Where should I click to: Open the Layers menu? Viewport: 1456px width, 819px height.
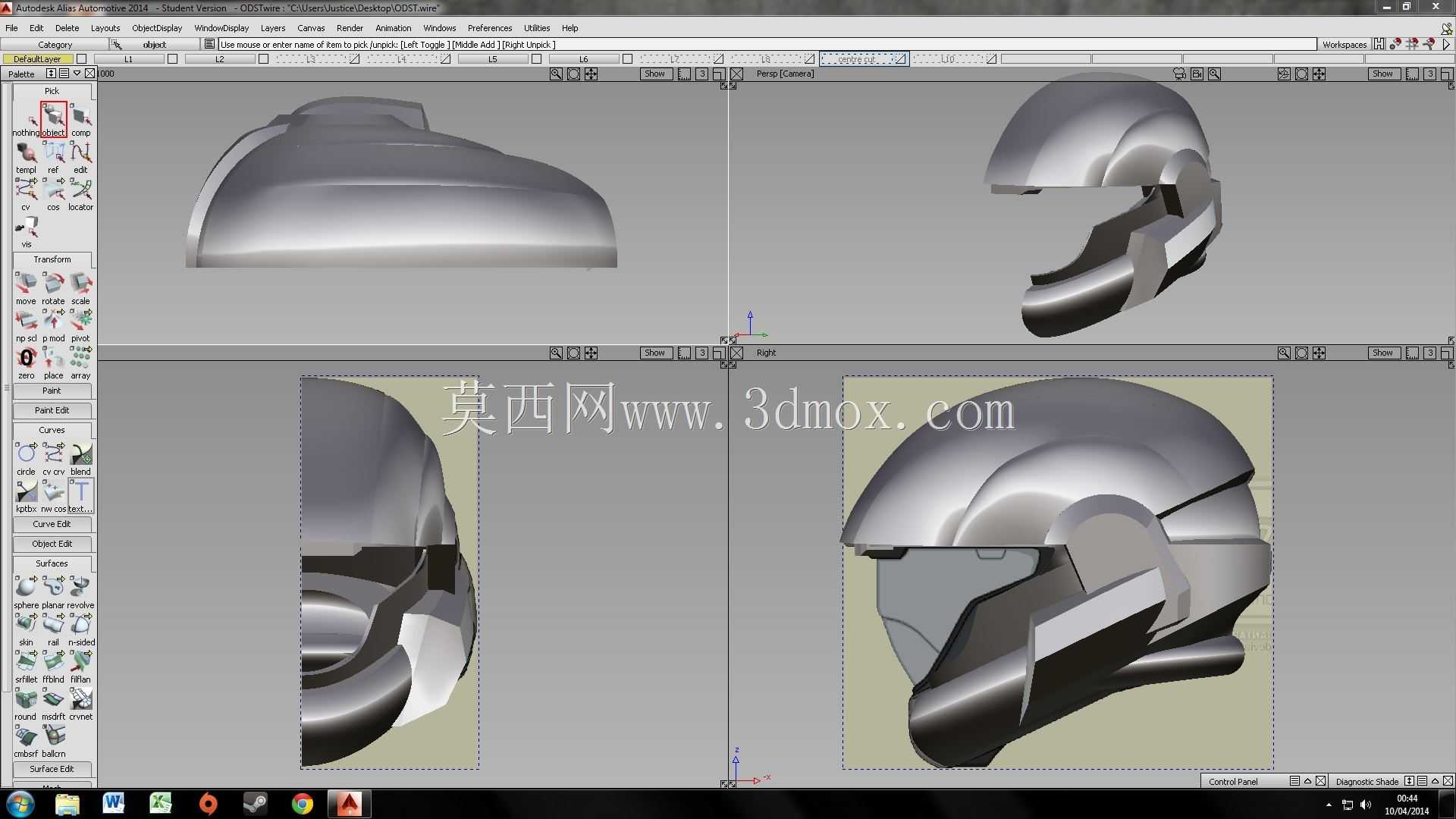[x=273, y=28]
